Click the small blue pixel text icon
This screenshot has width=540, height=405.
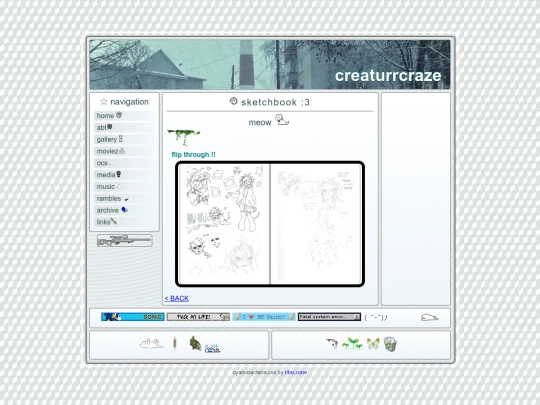point(212,349)
